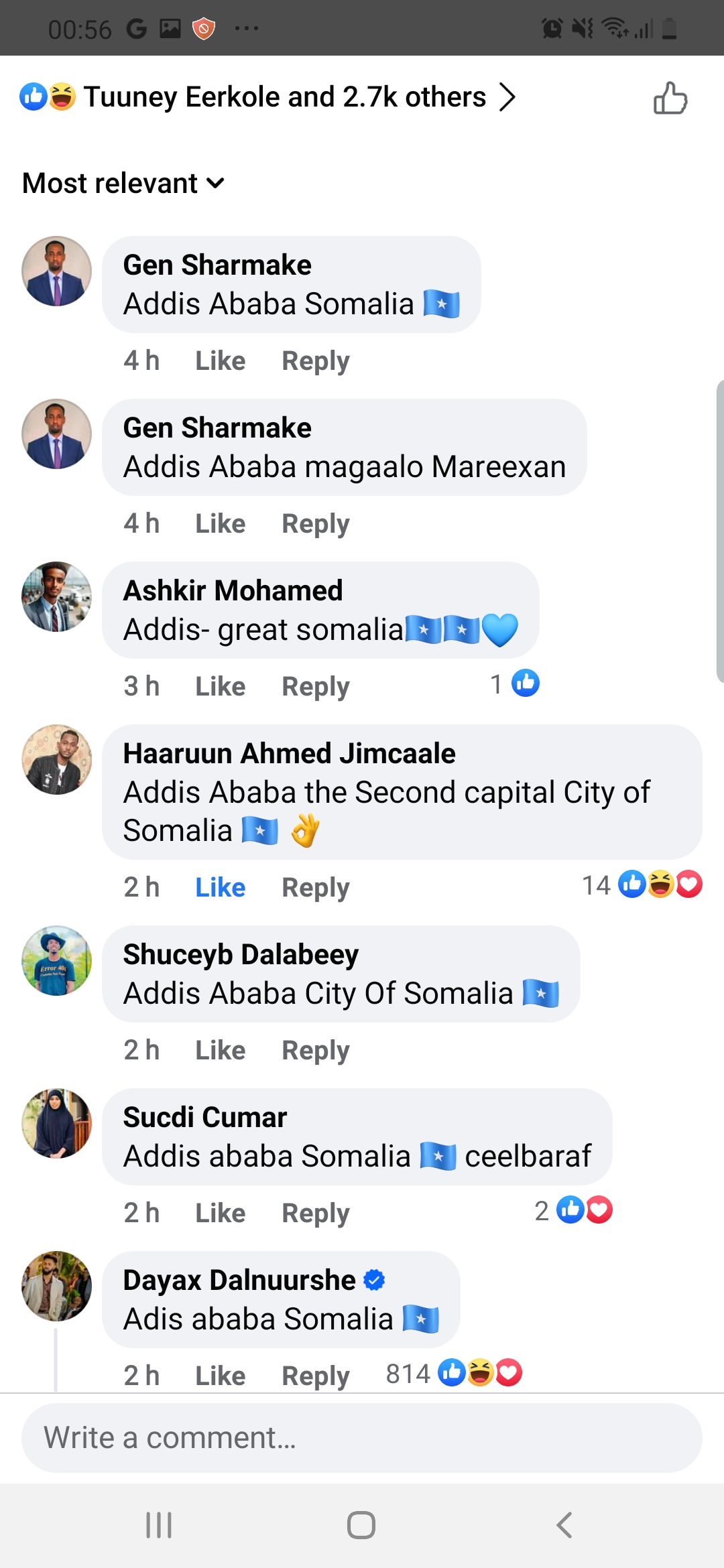The image size is (724, 1568).
Task: Reply to Sucdi Cumar's comment
Action: pyautogui.click(x=315, y=1214)
